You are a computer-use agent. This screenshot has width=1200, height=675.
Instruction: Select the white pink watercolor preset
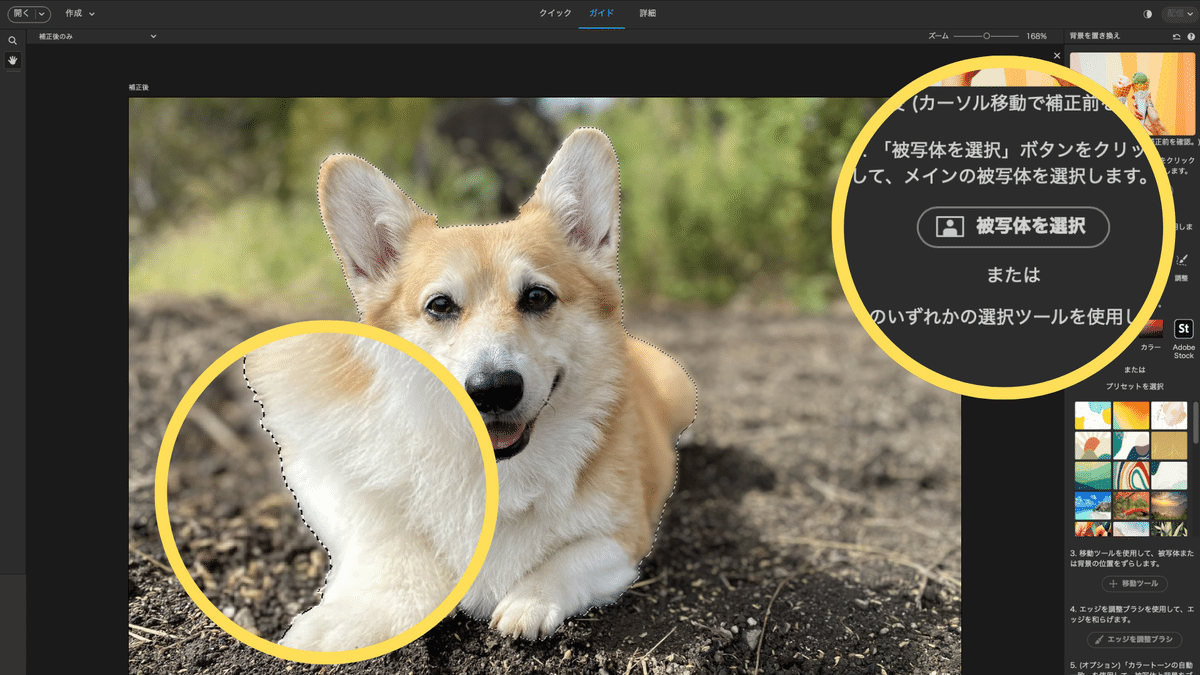tap(1169, 415)
